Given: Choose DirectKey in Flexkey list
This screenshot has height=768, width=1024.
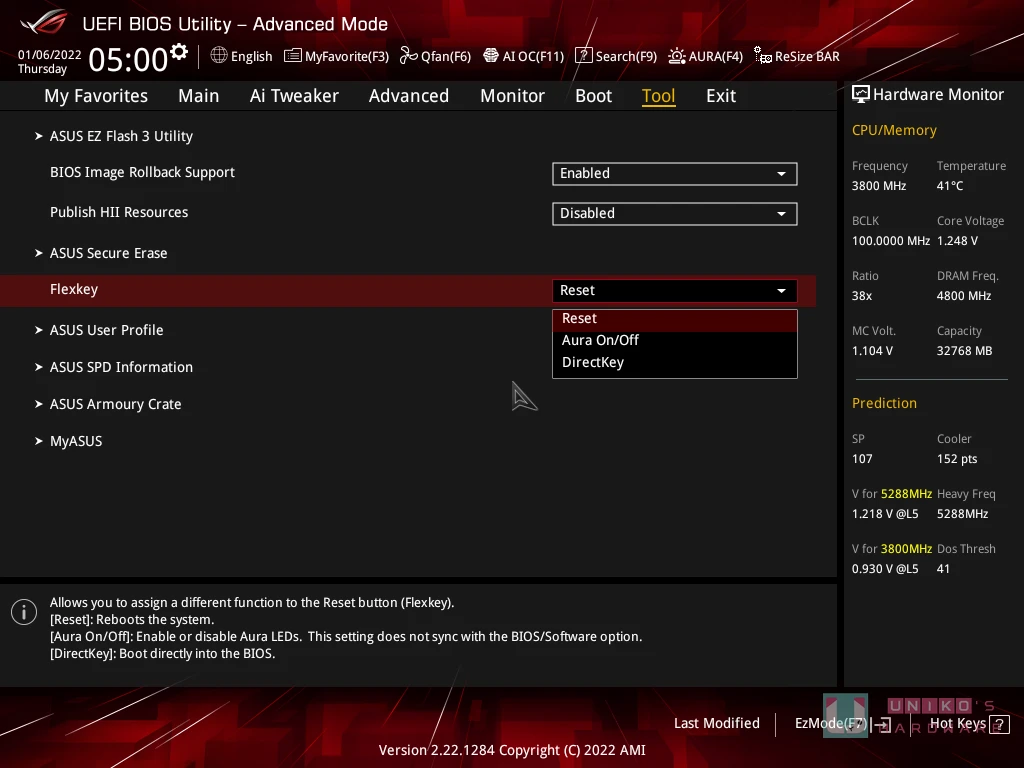Looking at the screenshot, I should click(x=675, y=362).
